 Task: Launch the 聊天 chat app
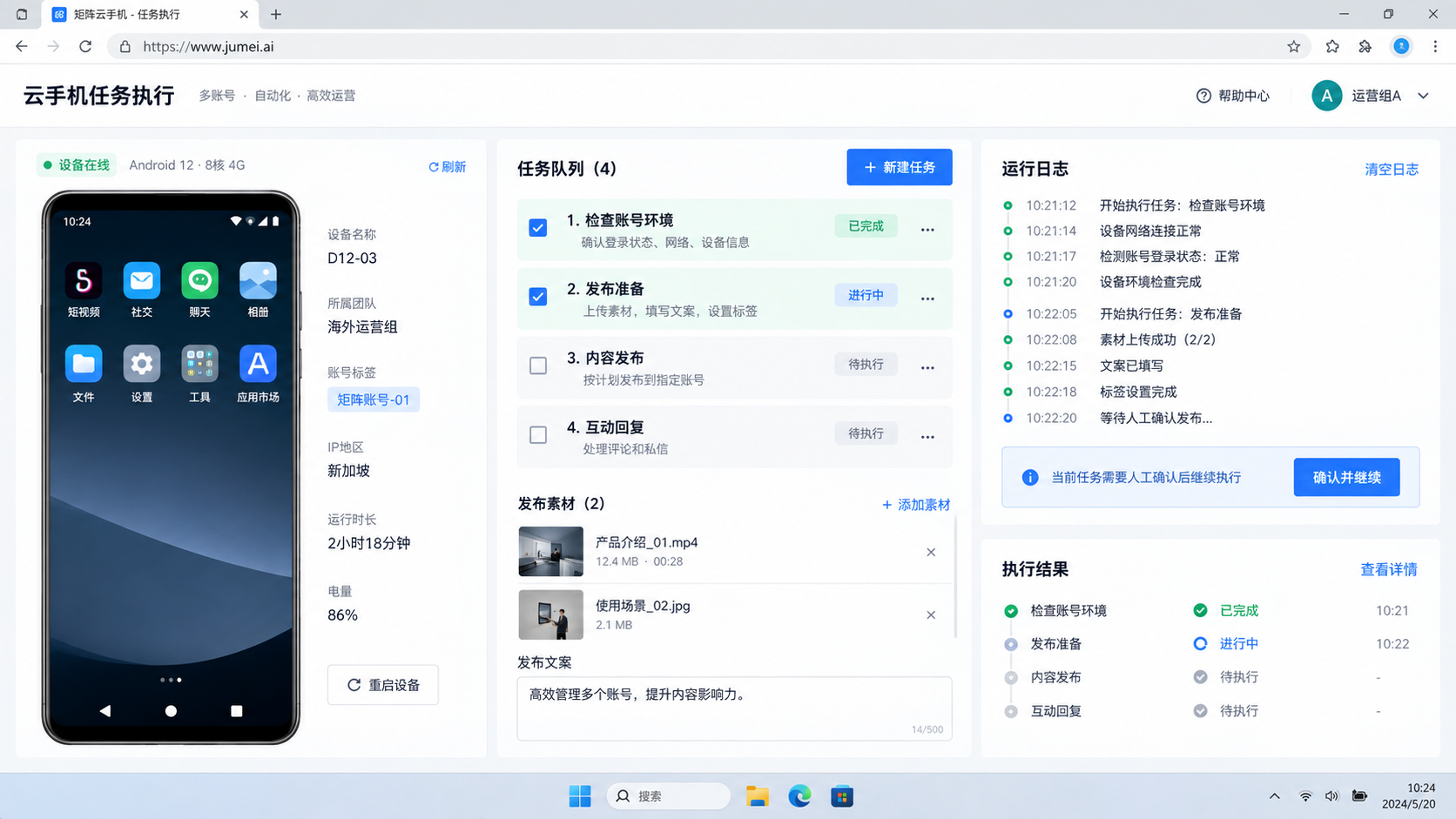[199, 280]
